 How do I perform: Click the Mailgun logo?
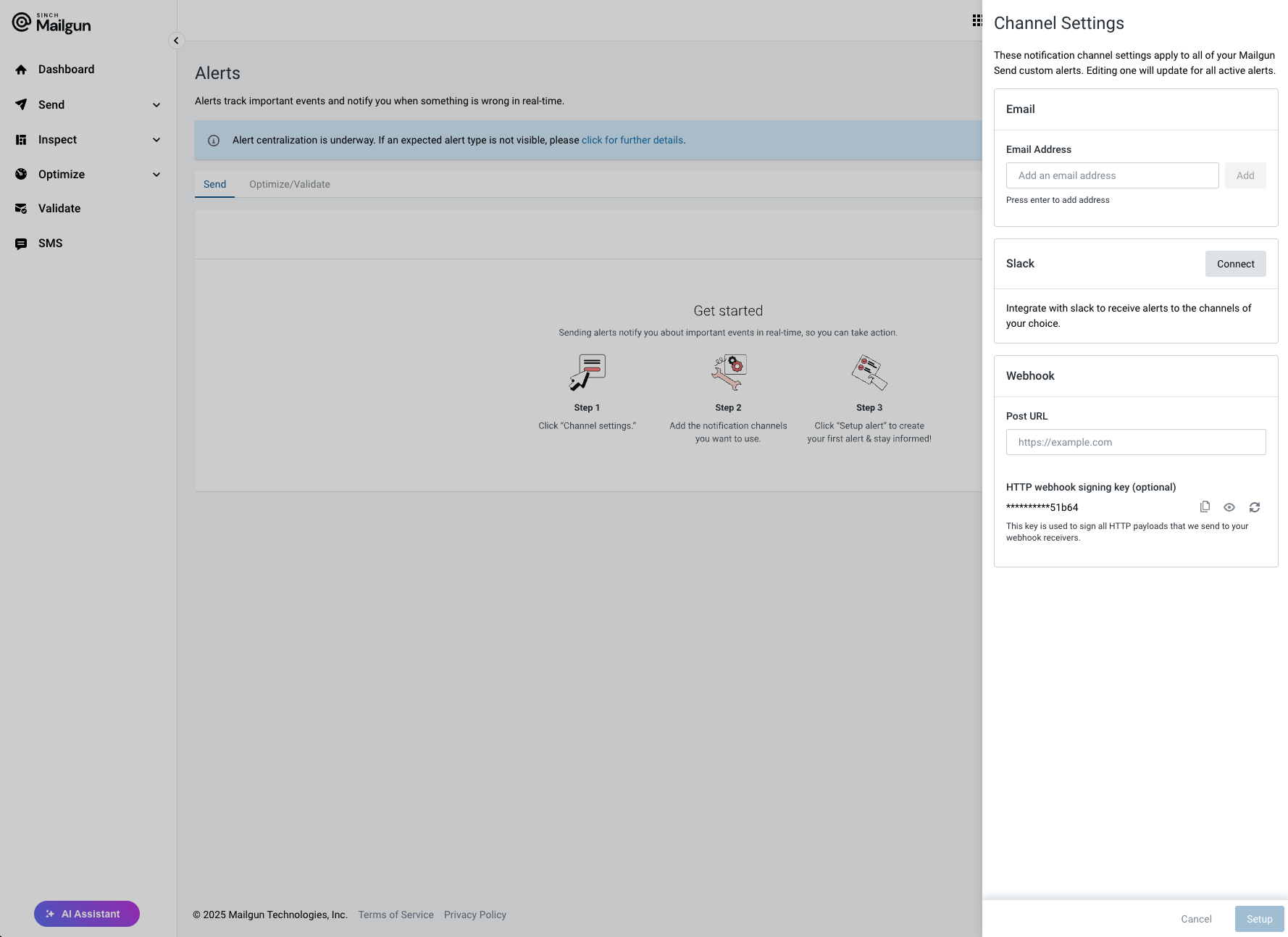pos(51,23)
